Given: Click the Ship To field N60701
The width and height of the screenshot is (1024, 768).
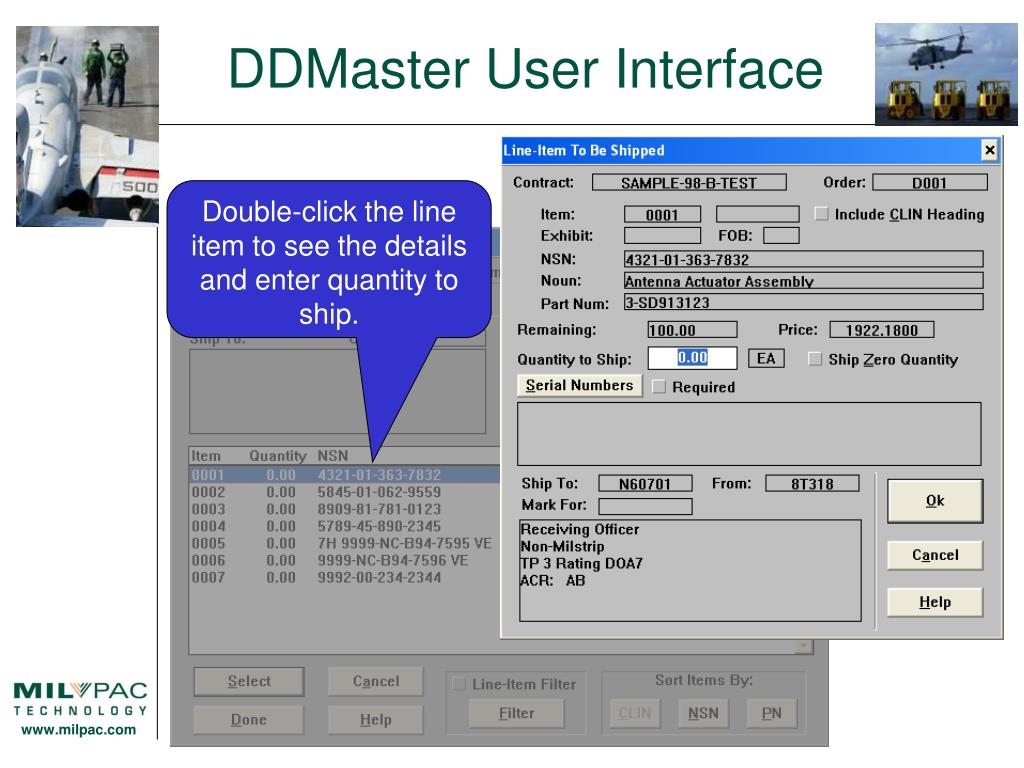Looking at the screenshot, I should pos(645,484).
